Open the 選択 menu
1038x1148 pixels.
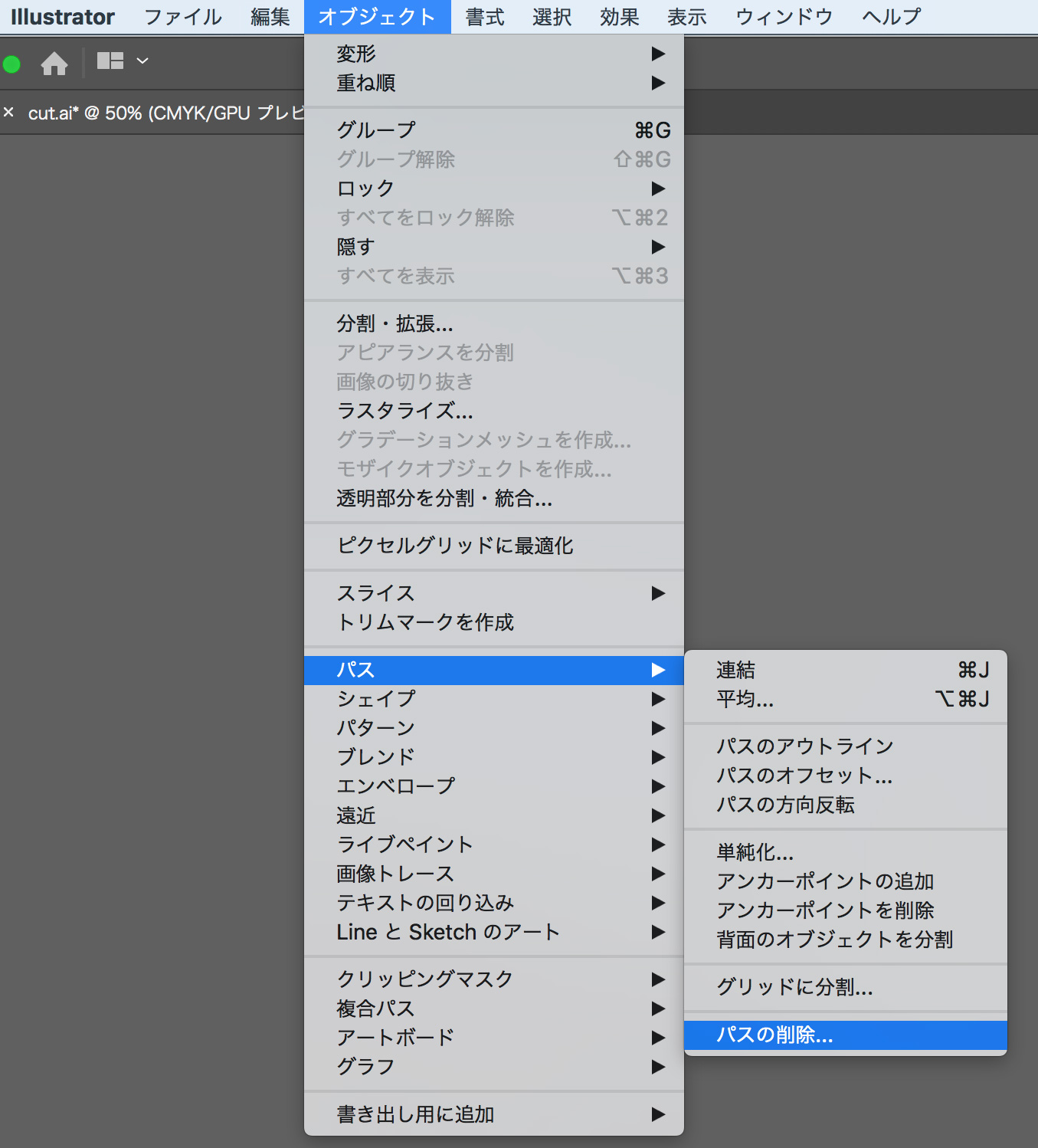tap(552, 17)
